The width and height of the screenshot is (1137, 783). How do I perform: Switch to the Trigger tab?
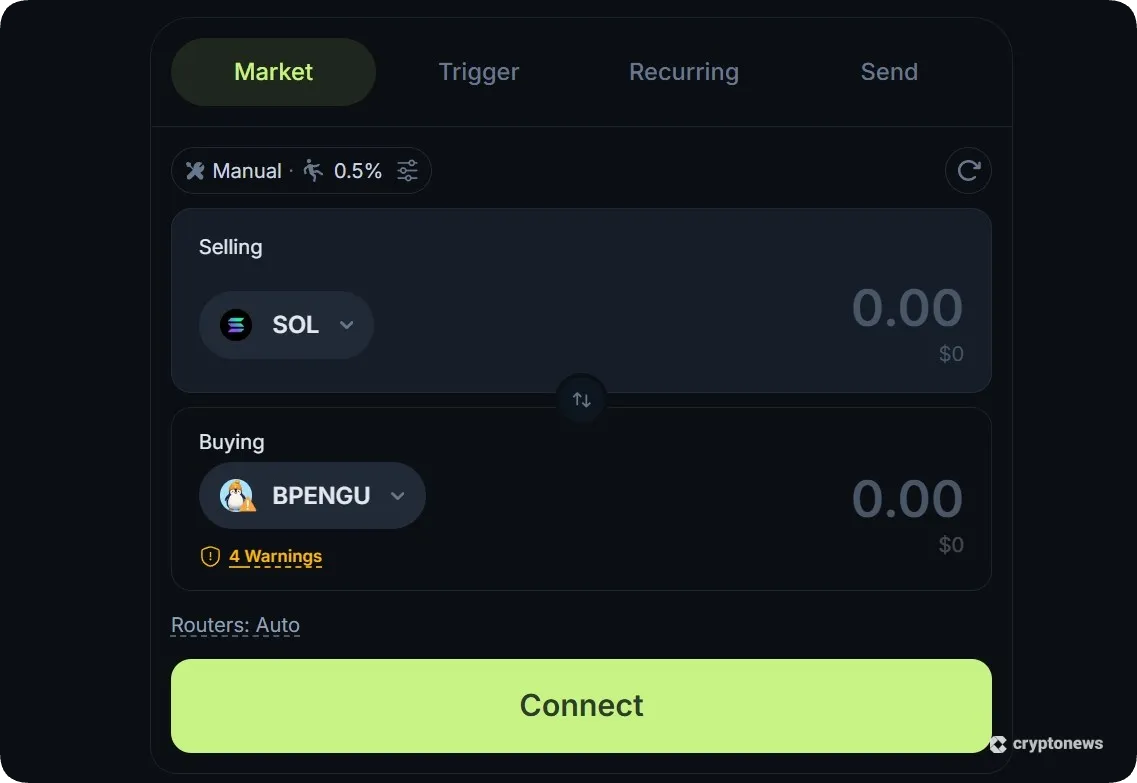(x=478, y=71)
